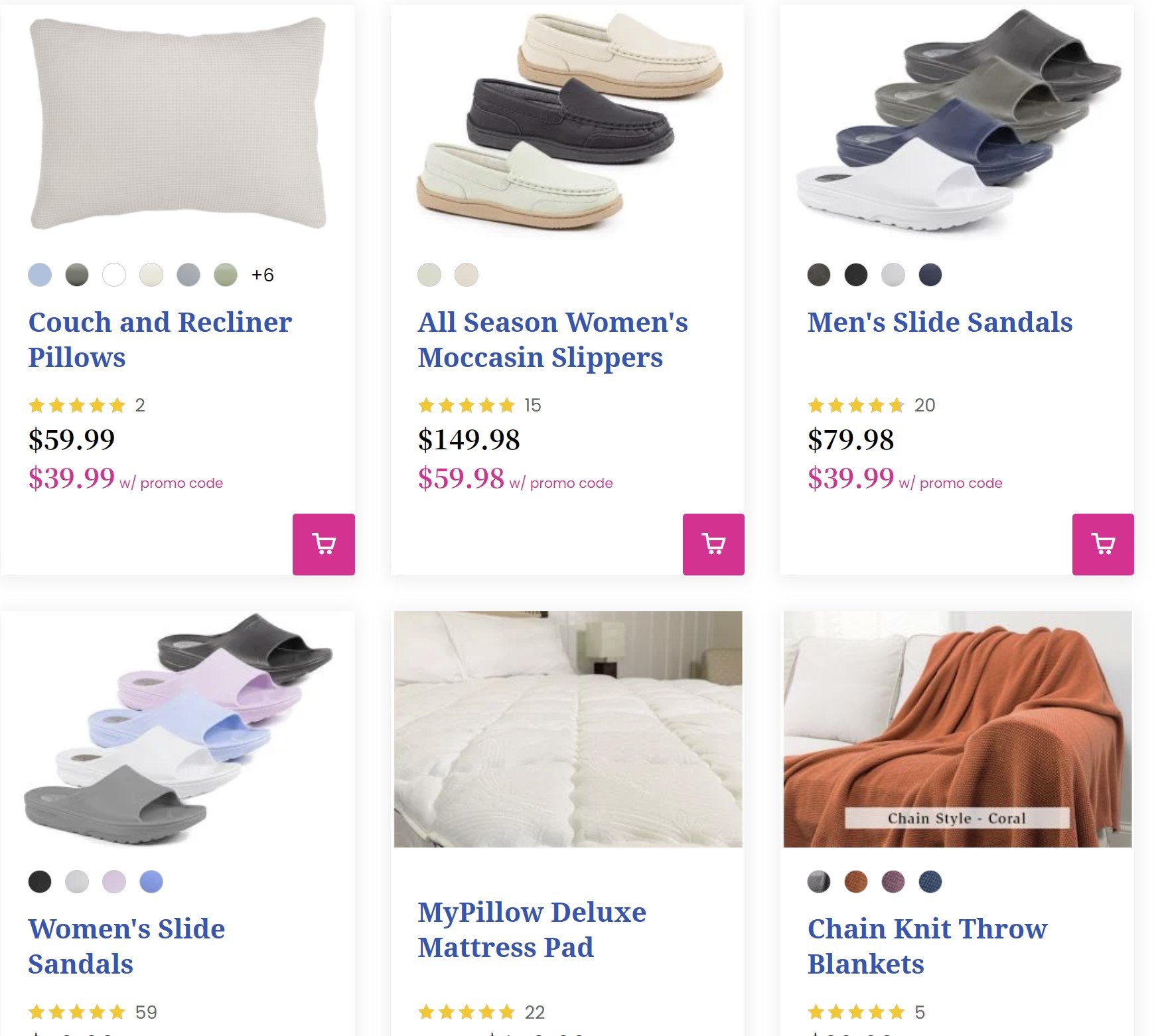Open Men's Slide Sandals star rating reviews

point(856,405)
